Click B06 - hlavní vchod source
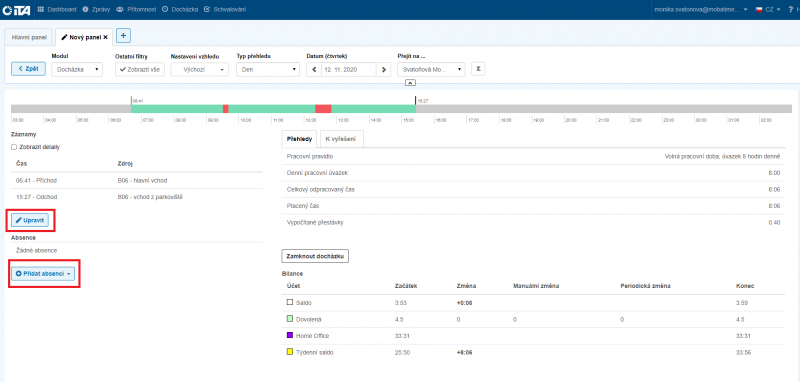Image resolution: width=800 pixels, height=382 pixels. tap(142, 180)
